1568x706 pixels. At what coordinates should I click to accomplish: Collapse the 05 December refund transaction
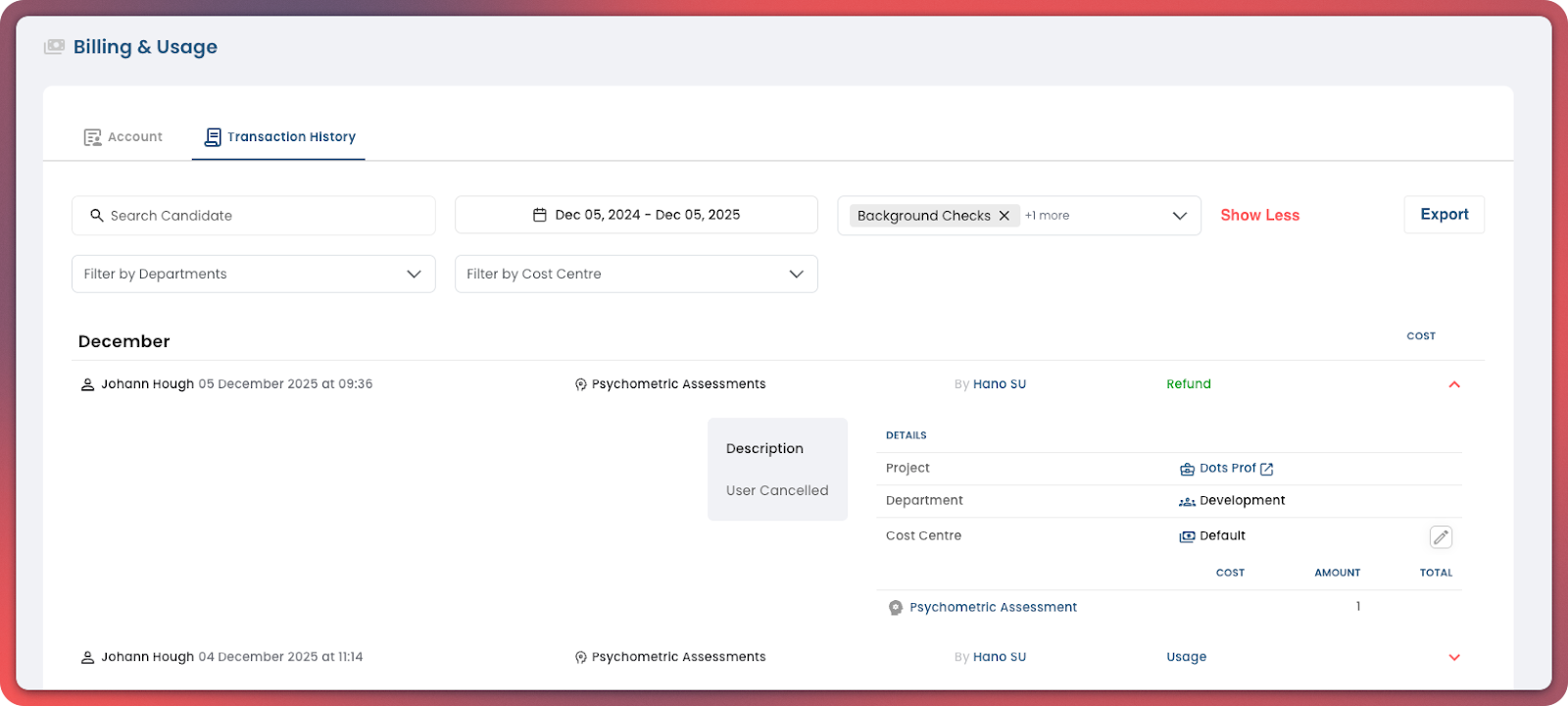tap(1453, 384)
